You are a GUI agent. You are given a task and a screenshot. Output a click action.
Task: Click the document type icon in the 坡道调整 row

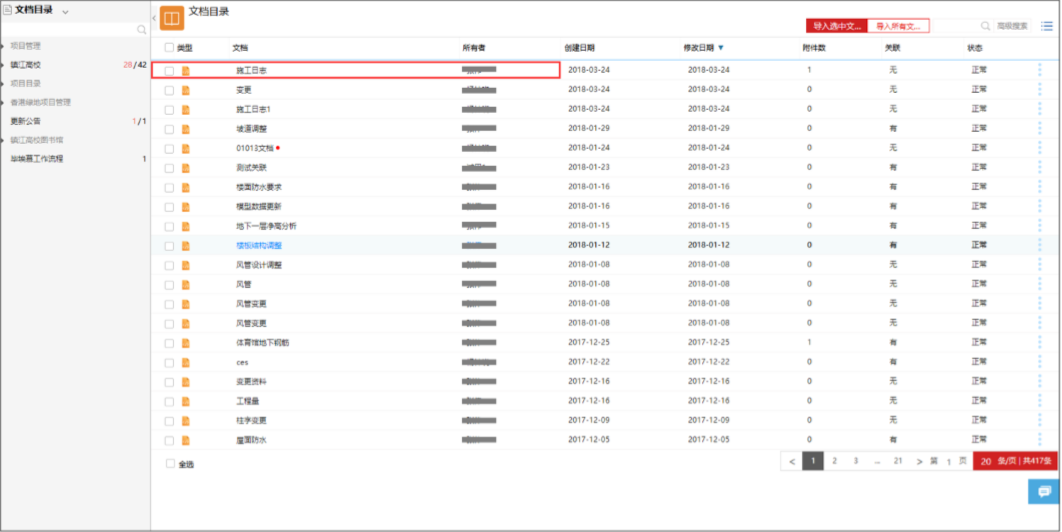tap(186, 129)
